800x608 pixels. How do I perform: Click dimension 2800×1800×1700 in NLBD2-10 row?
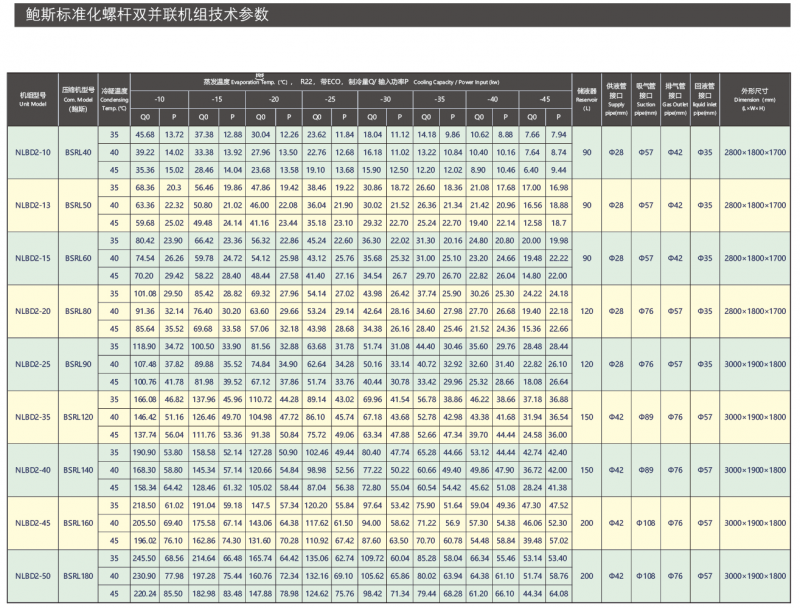(x=755, y=153)
